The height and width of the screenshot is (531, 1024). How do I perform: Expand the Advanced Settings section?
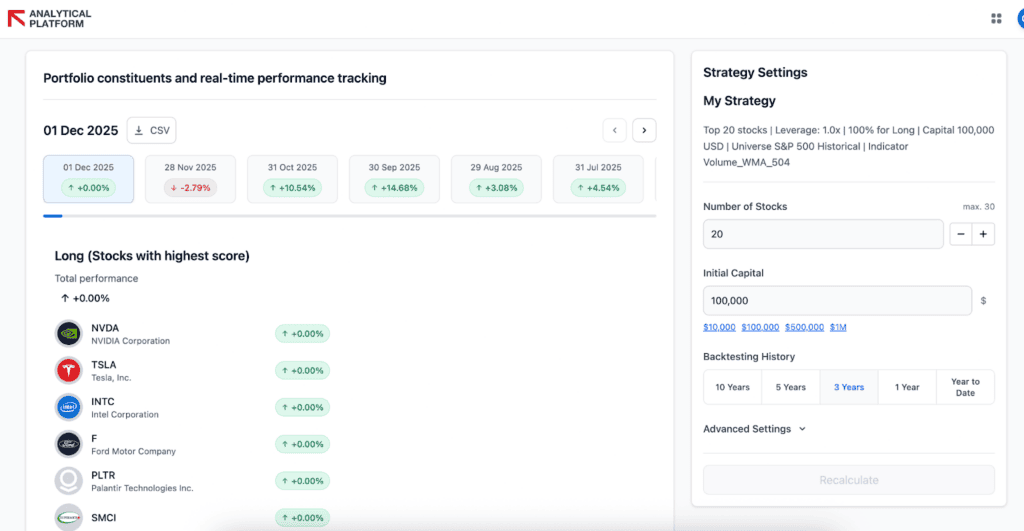click(x=754, y=429)
